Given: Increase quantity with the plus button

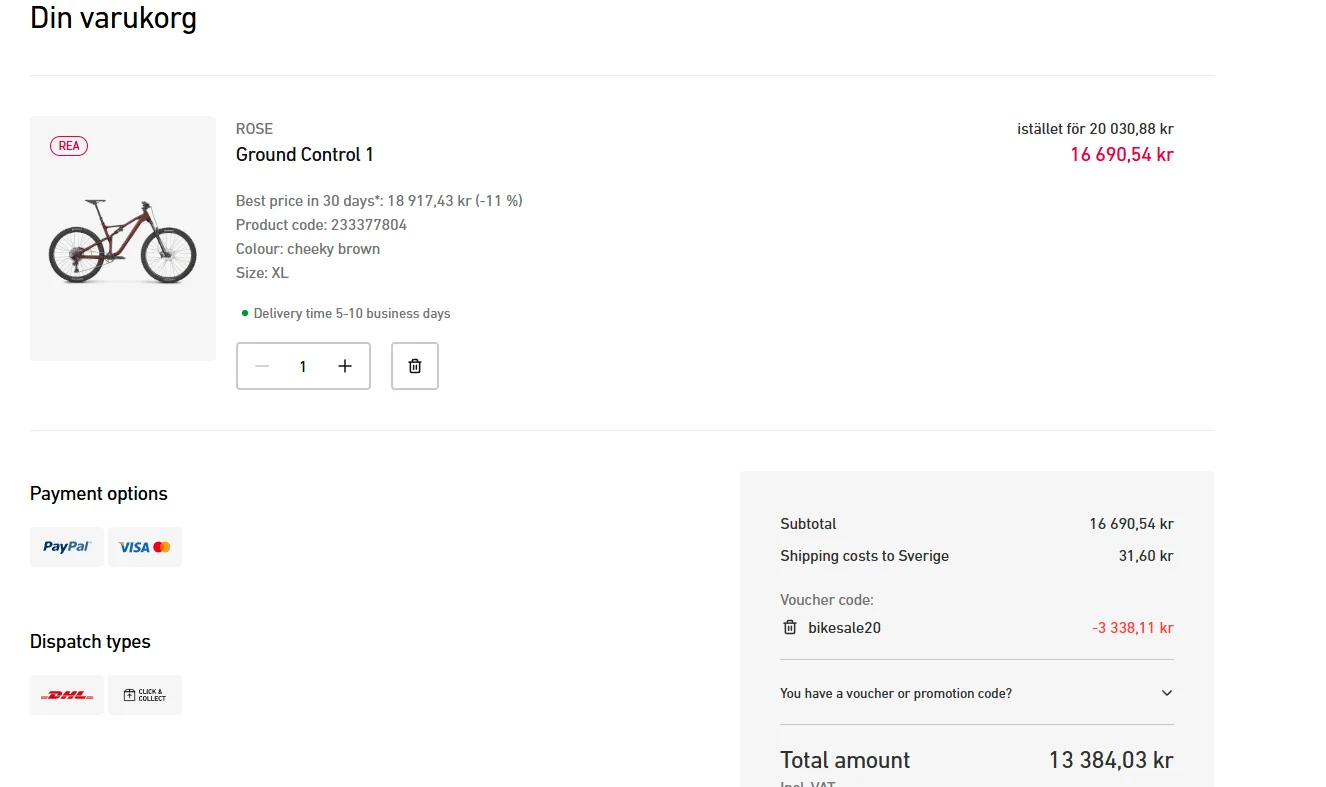Looking at the screenshot, I should click(x=345, y=366).
